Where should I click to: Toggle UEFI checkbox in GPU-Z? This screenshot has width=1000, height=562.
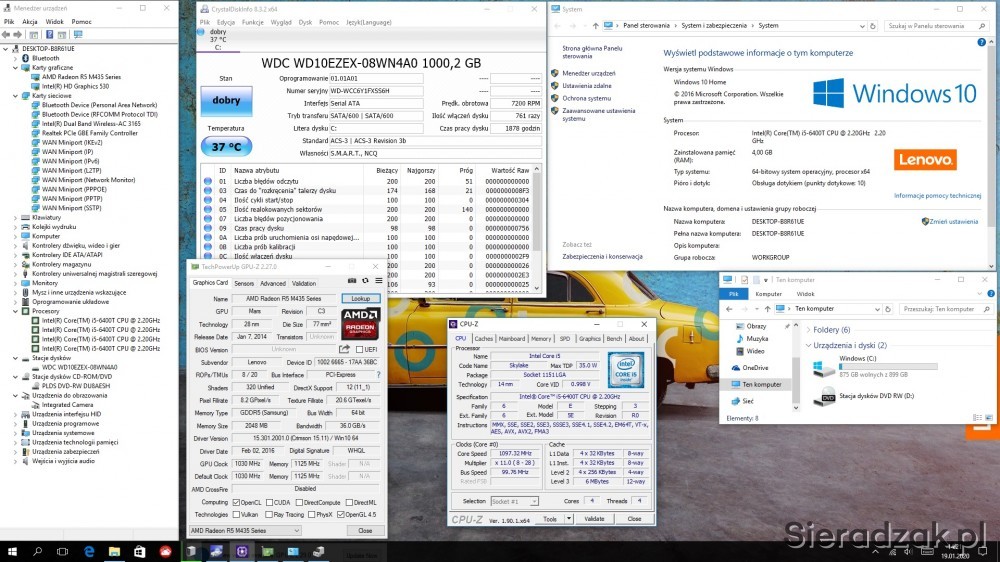(359, 350)
